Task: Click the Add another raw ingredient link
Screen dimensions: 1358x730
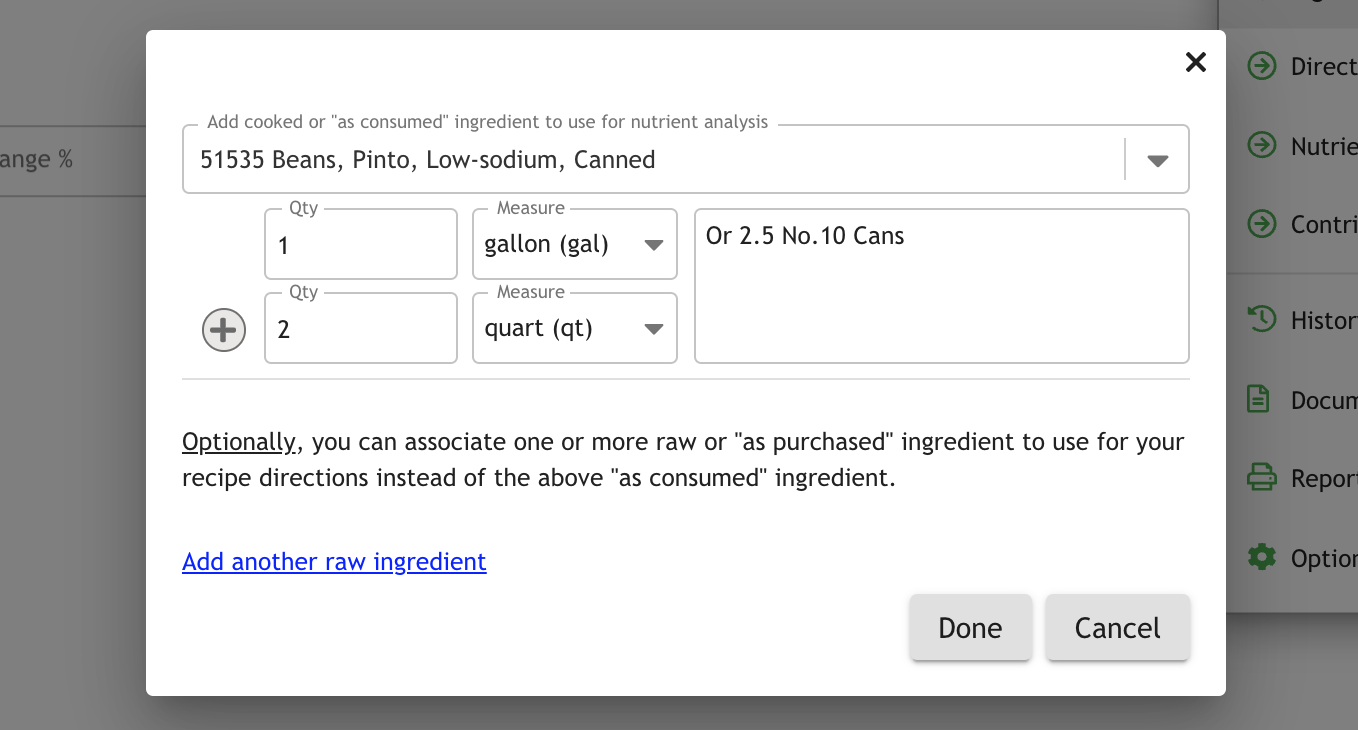Action: coord(334,562)
